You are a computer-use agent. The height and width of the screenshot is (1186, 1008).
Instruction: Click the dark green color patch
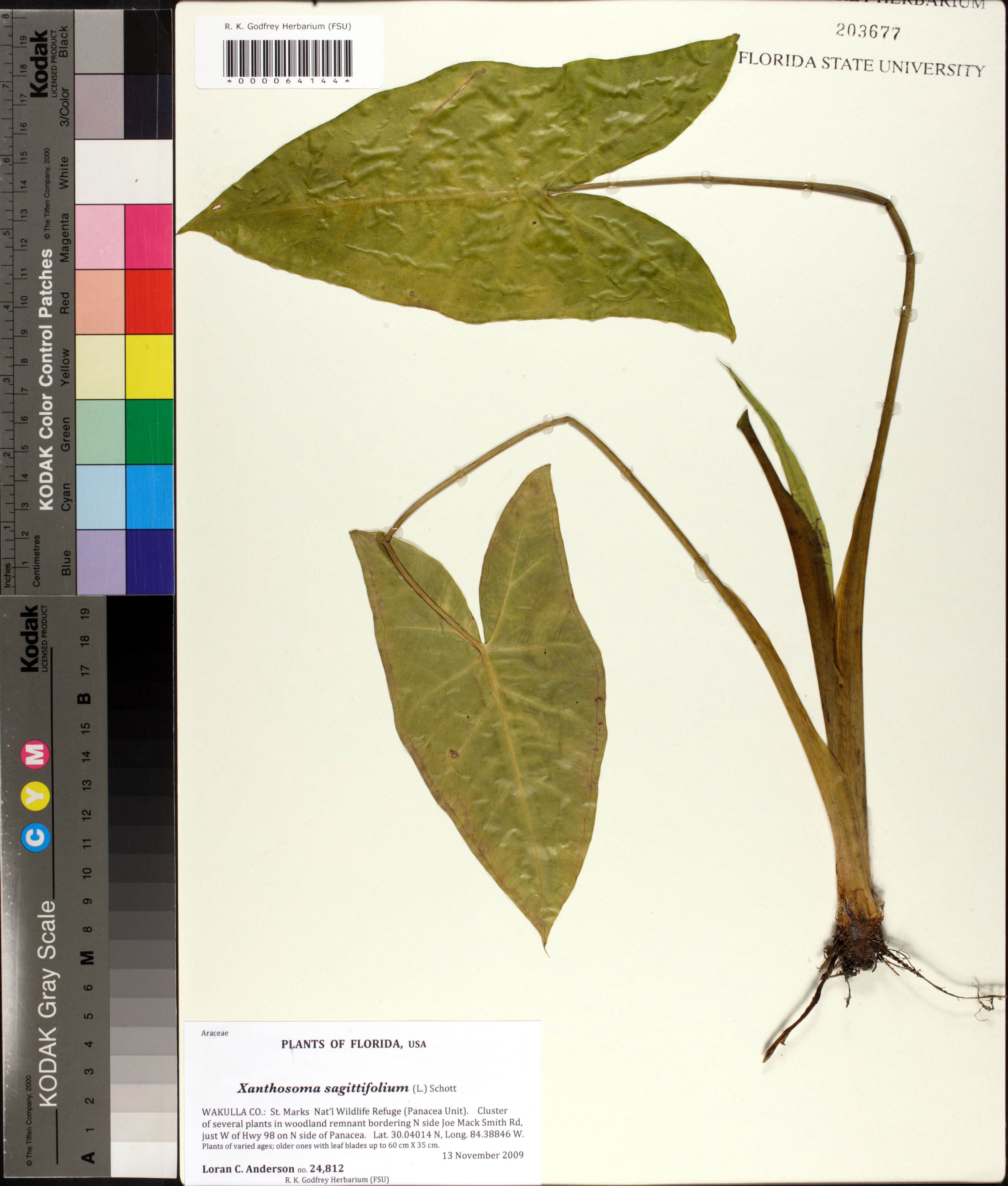pyautogui.click(x=149, y=431)
